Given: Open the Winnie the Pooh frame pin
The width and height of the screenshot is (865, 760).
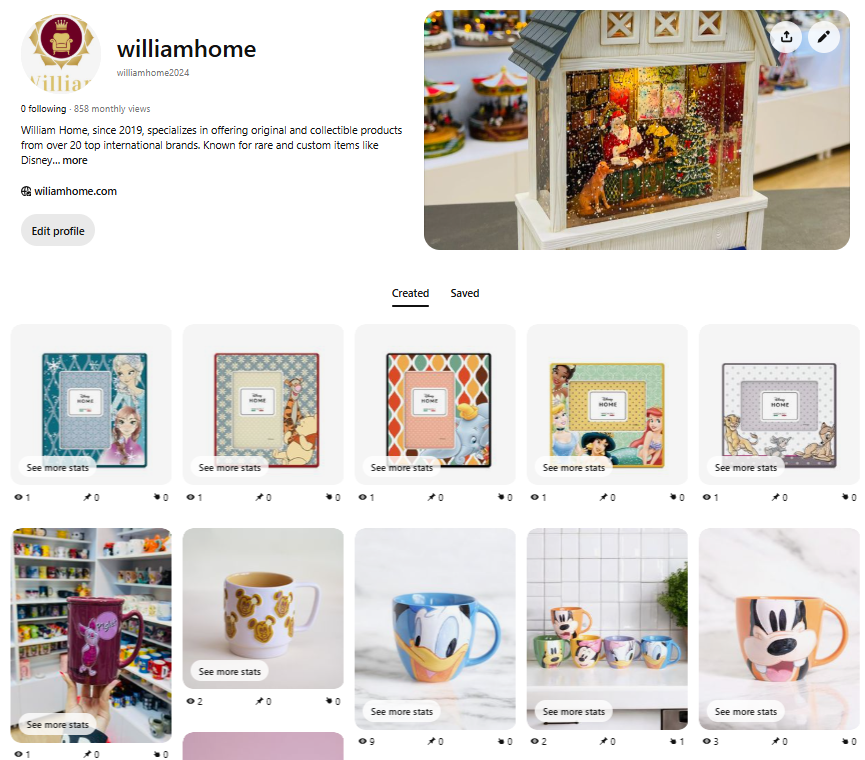Looking at the screenshot, I should click(x=263, y=404).
